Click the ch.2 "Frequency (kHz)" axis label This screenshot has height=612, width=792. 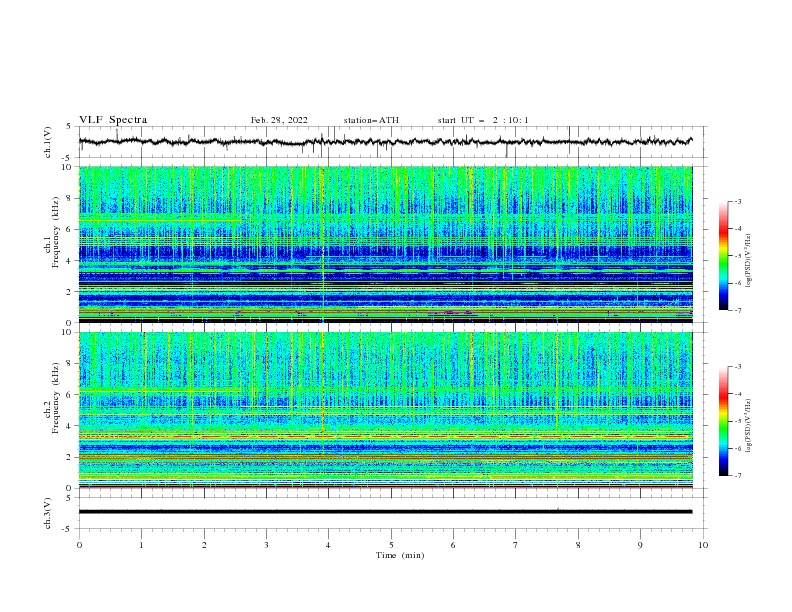tap(57, 398)
